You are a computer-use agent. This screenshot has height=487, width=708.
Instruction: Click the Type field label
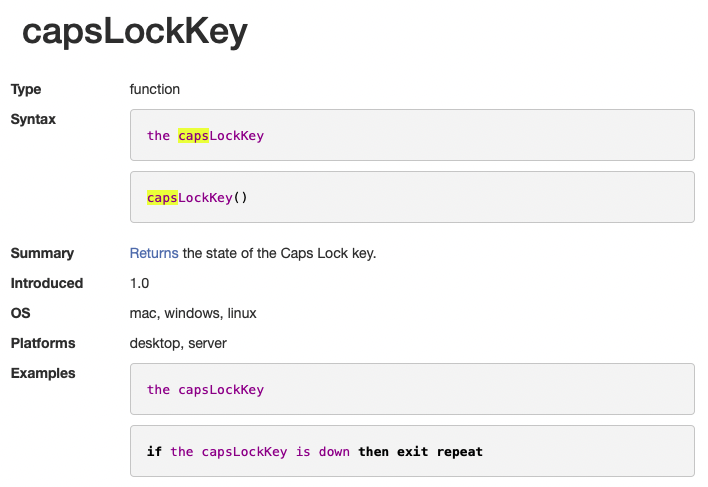(26, 89)
